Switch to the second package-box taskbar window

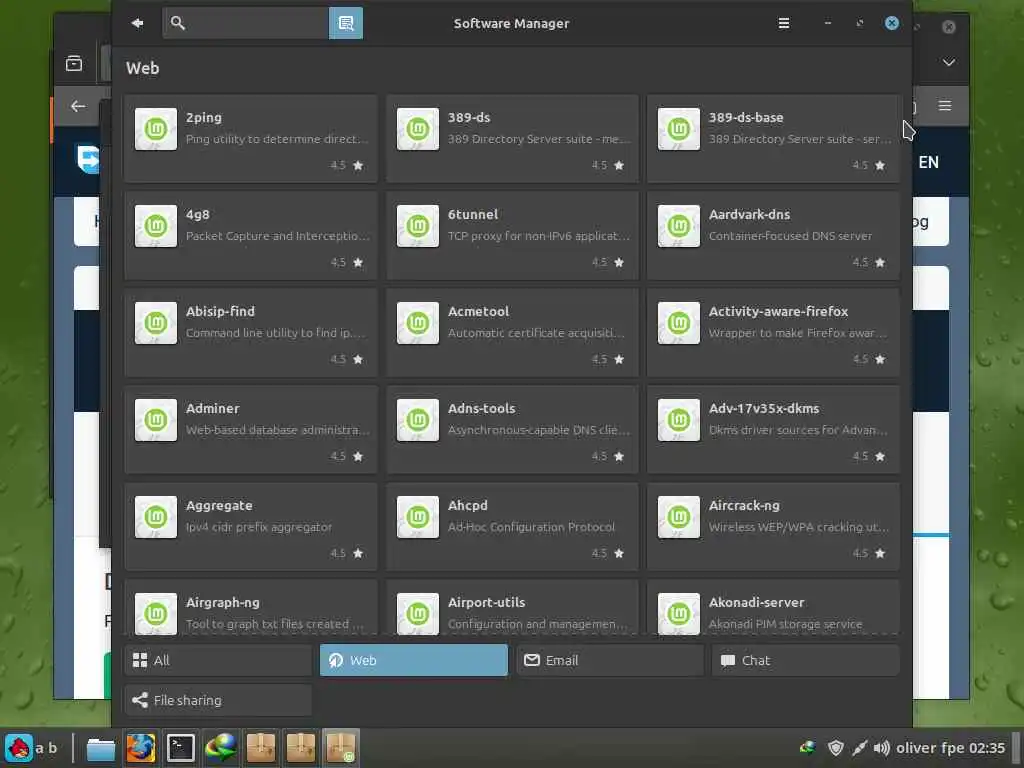300,748
